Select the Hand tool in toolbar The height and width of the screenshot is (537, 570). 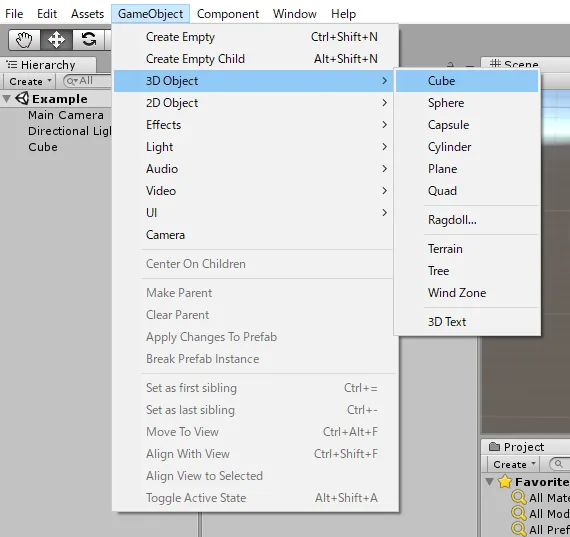pyautogui.click(x=24, y=40)
